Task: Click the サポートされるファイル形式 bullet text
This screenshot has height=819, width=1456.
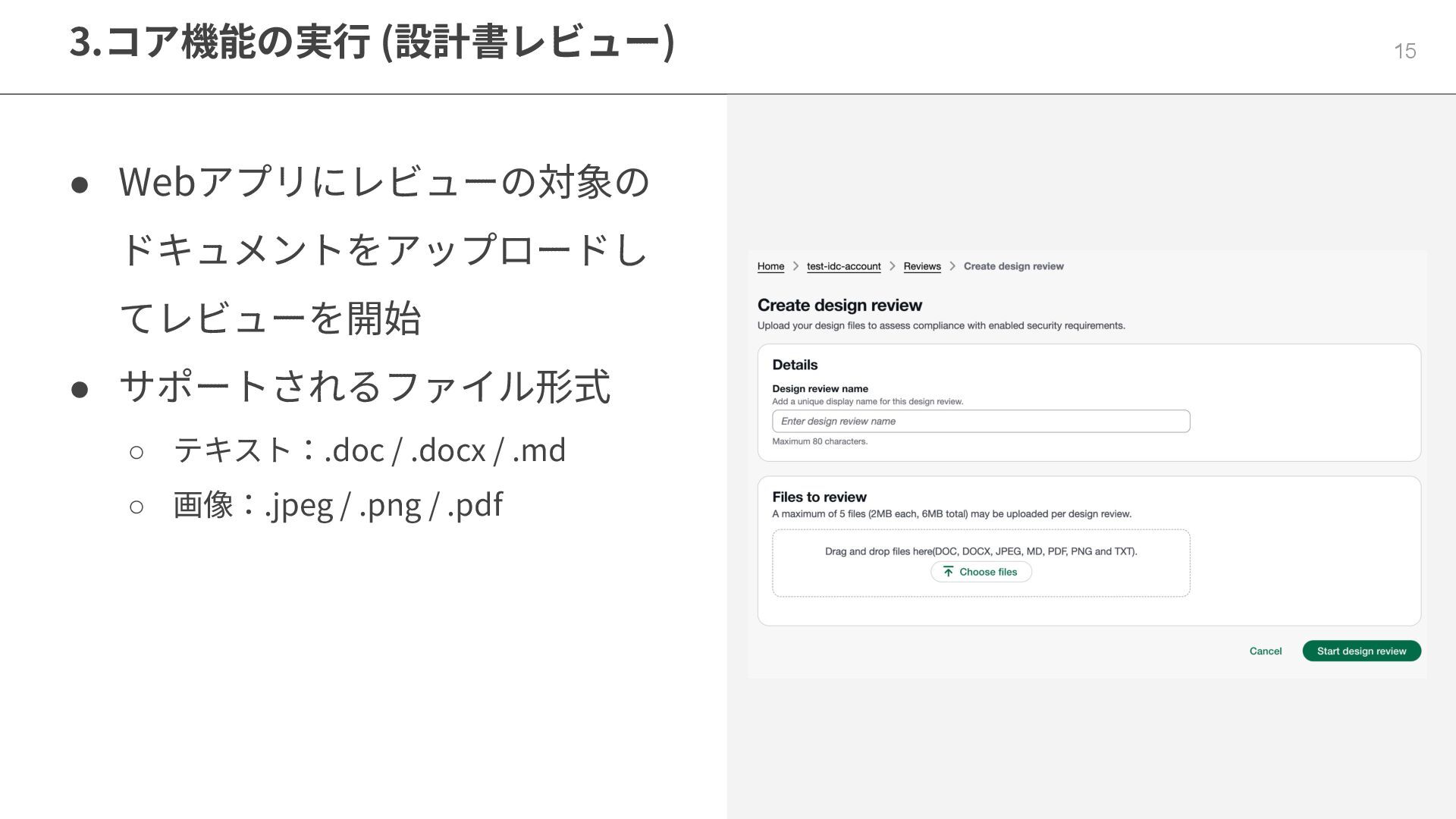Action: point(364,387)
